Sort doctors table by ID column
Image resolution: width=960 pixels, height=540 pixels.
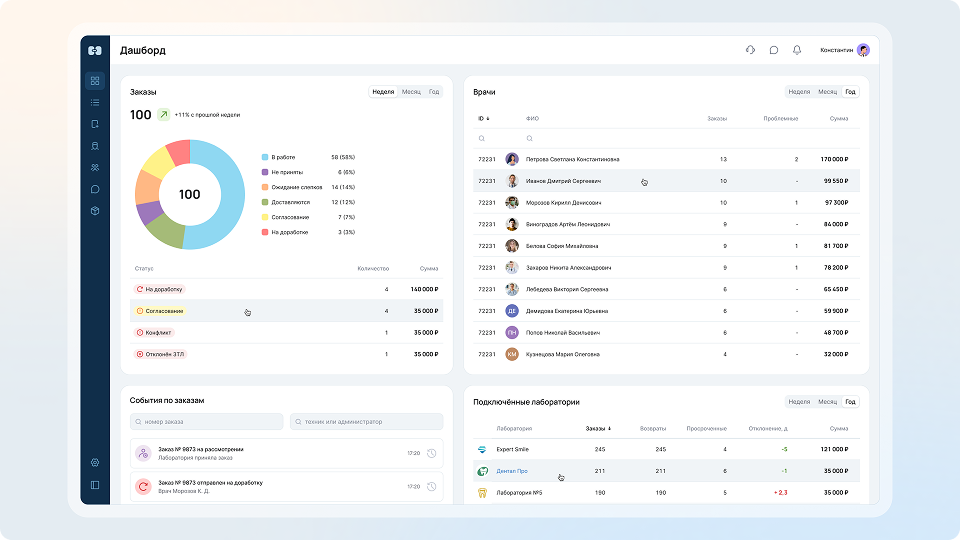[484, 119]
